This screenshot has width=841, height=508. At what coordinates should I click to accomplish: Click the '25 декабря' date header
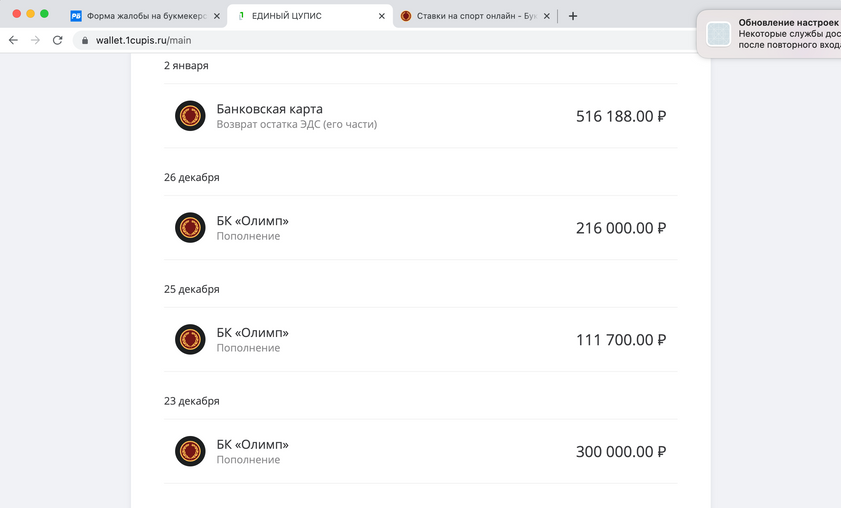pos(191,289)
